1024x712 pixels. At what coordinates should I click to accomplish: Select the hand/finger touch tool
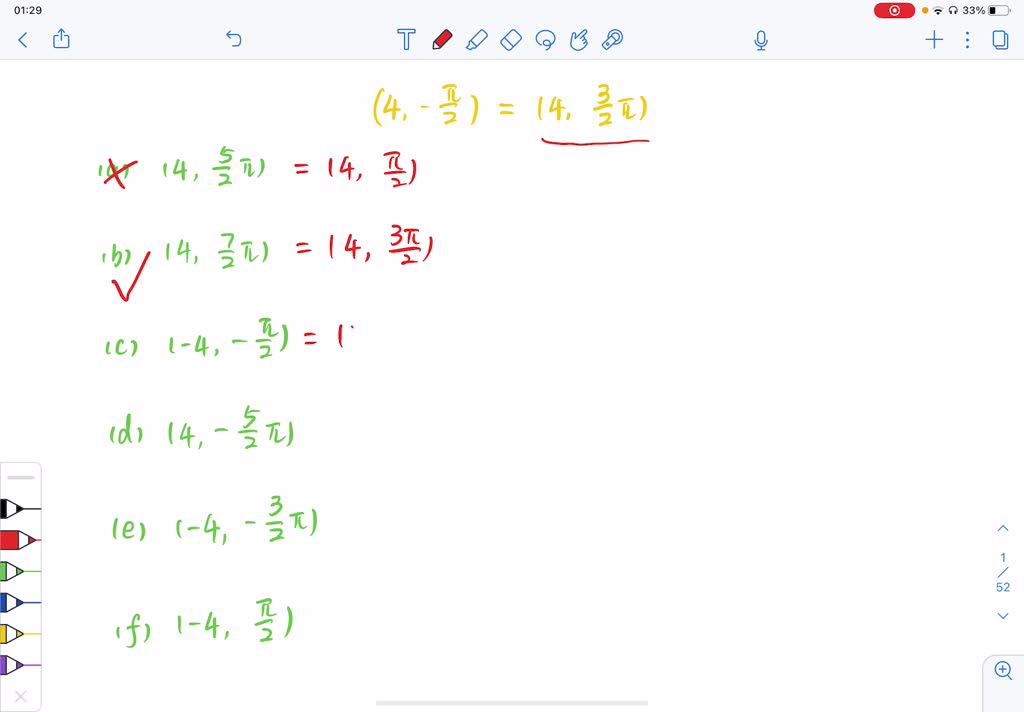pos(579,39)
